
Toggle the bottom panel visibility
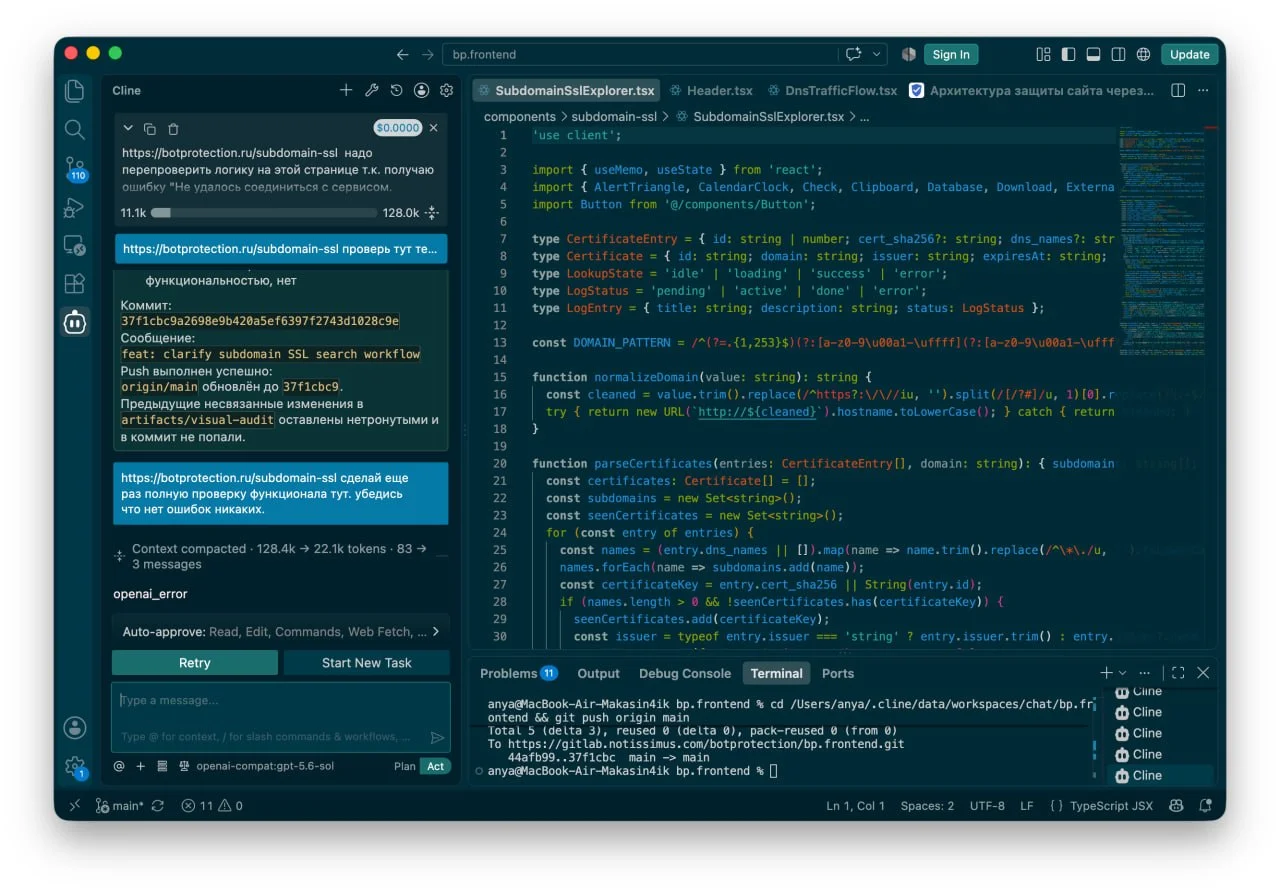[1094, 55]
